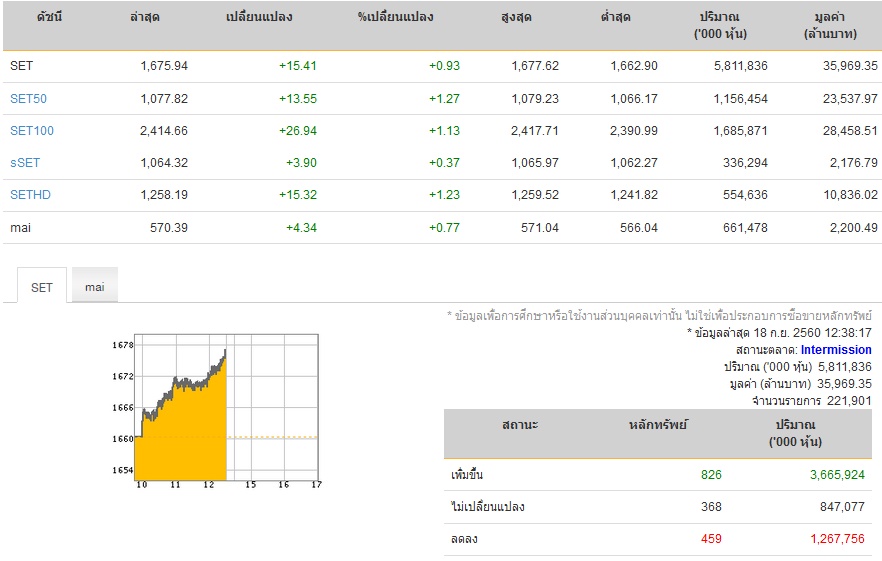This screenshot has width=882, height=561.
Task: Click transaction count 221,901
Action: [x=849, y=401]
